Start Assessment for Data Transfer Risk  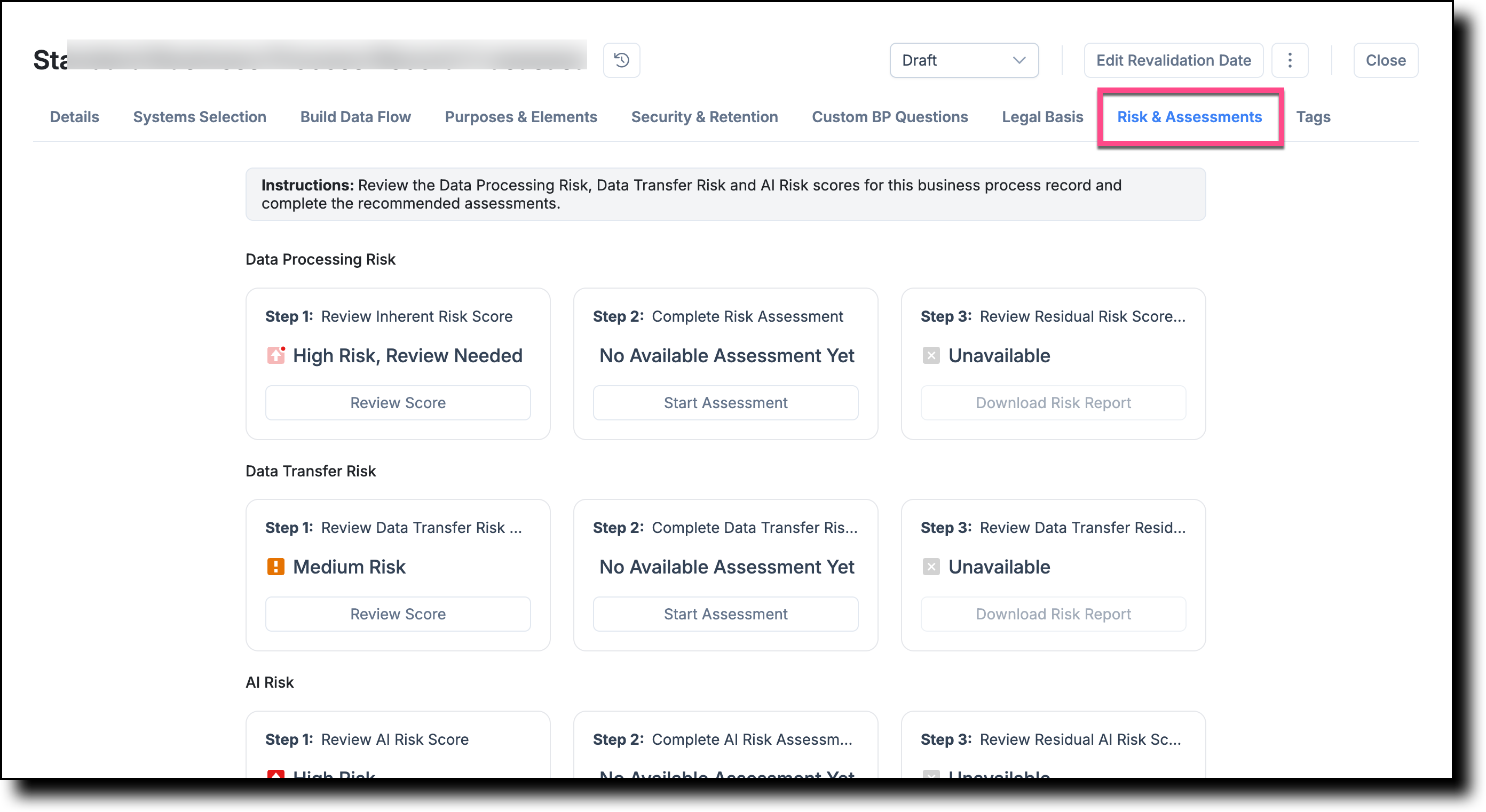point(726,614)
